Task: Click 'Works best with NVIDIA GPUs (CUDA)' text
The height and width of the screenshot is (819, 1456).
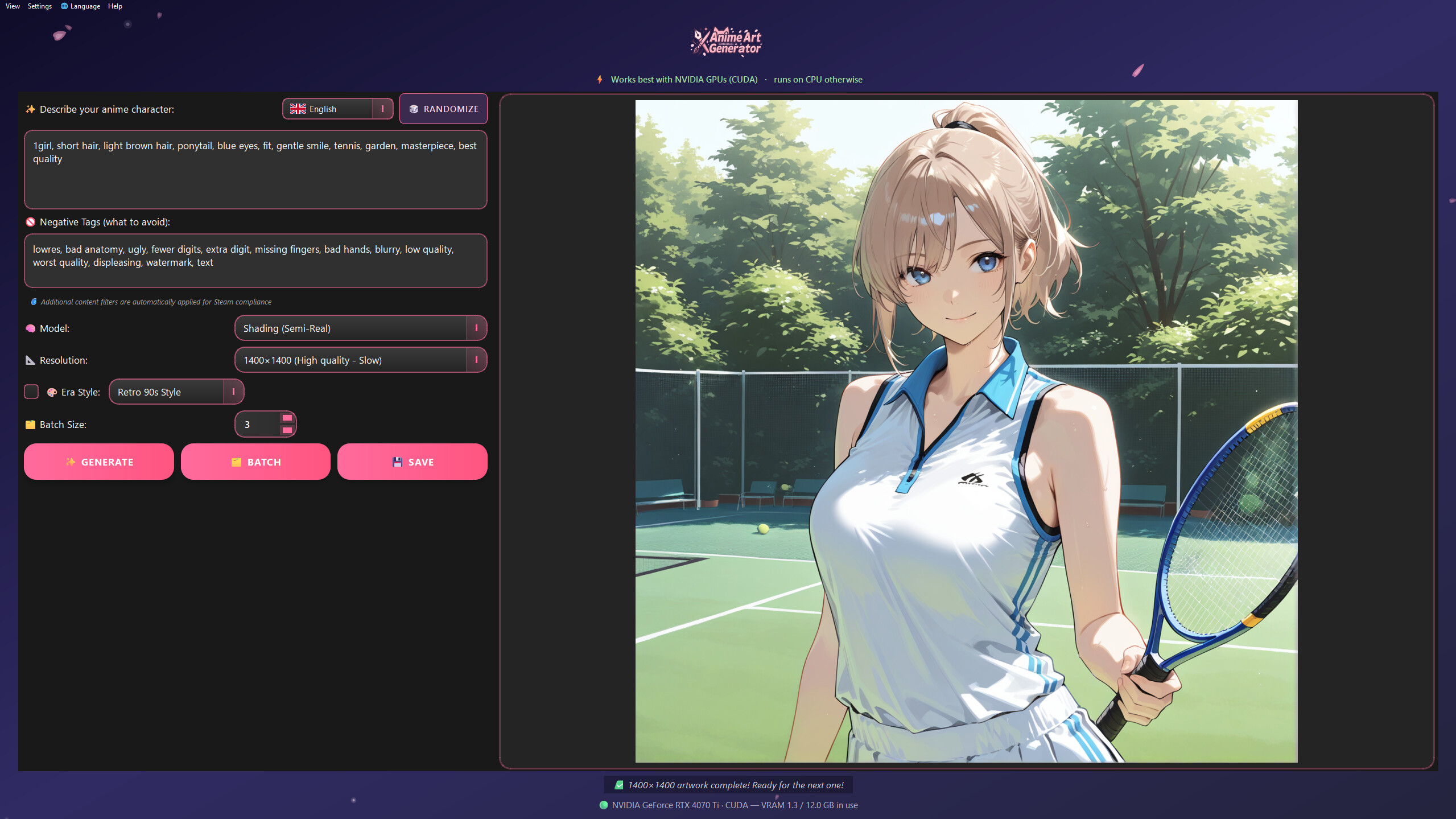Action: [x=684, y=80]
